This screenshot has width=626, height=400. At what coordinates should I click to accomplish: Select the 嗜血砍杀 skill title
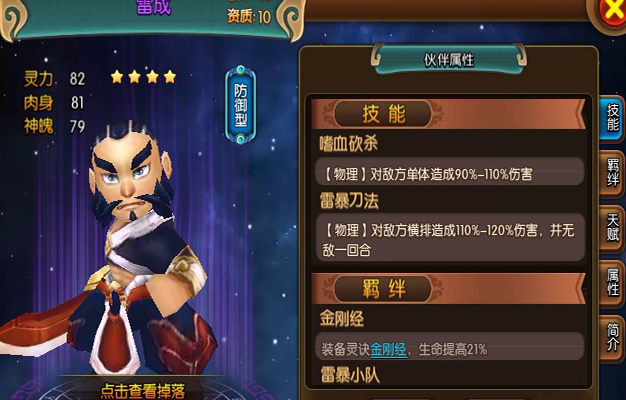(x=349, y=144)
